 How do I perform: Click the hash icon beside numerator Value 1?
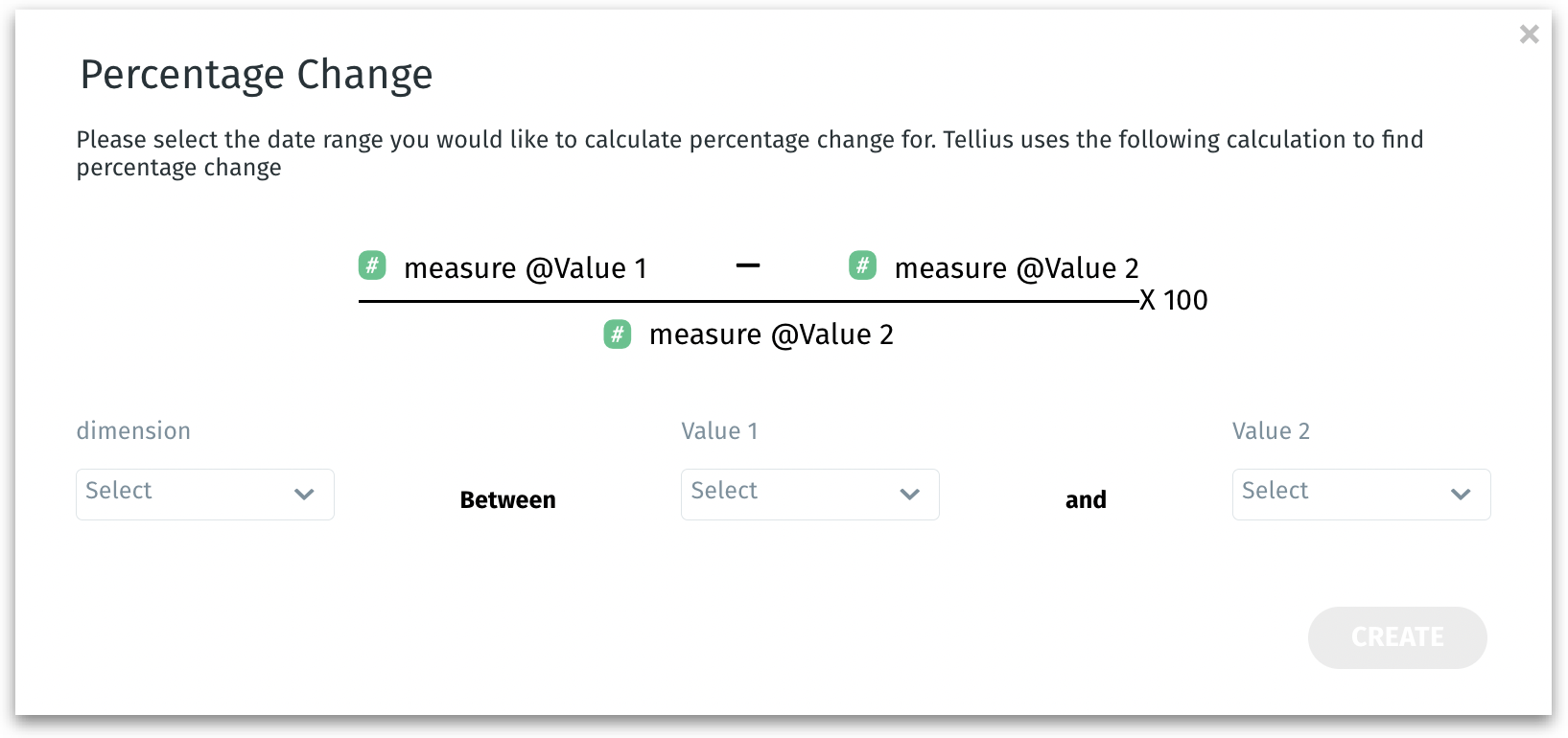tap(372, 265)
